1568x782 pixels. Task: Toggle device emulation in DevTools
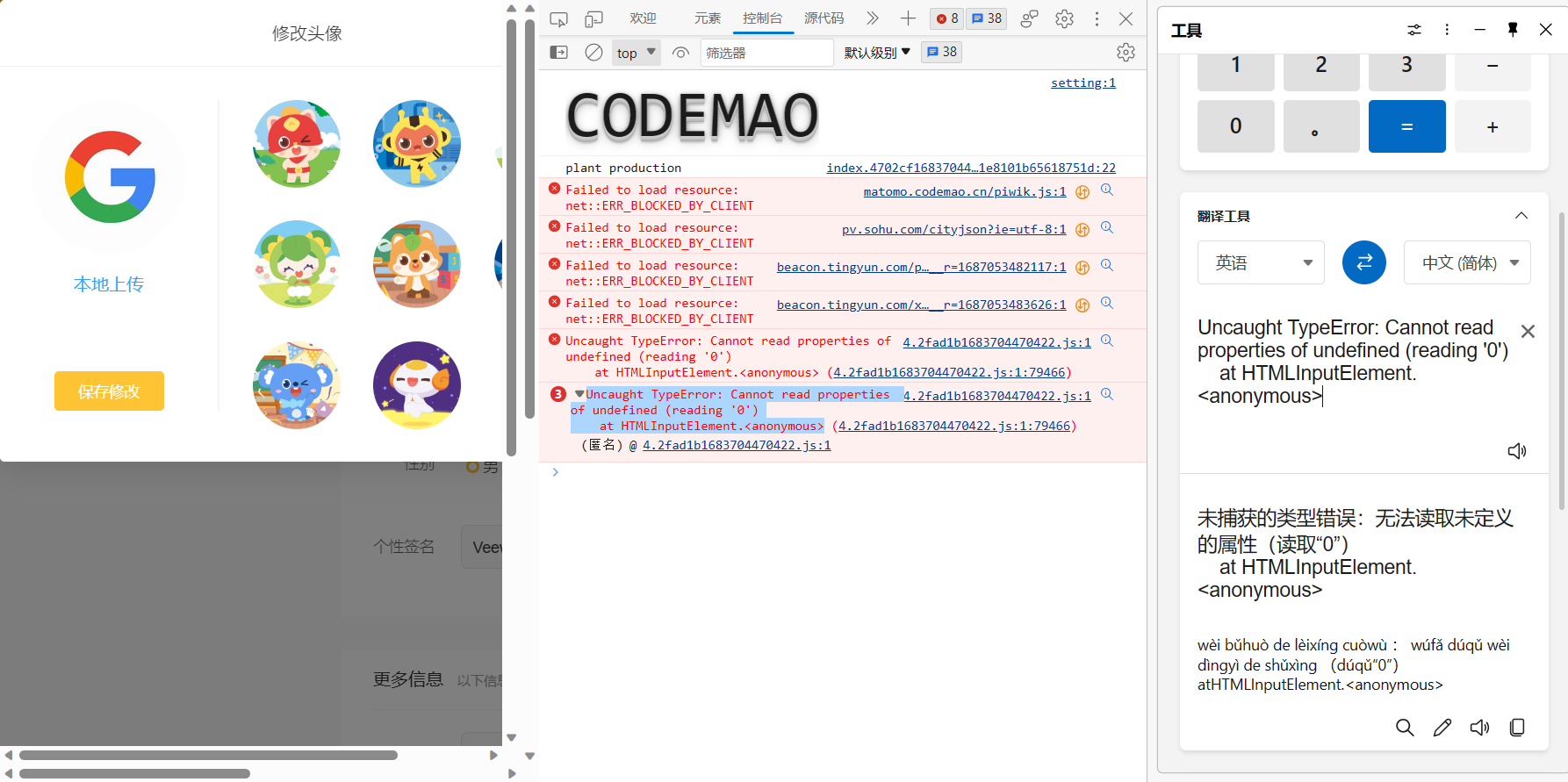(x=594, y=18)
